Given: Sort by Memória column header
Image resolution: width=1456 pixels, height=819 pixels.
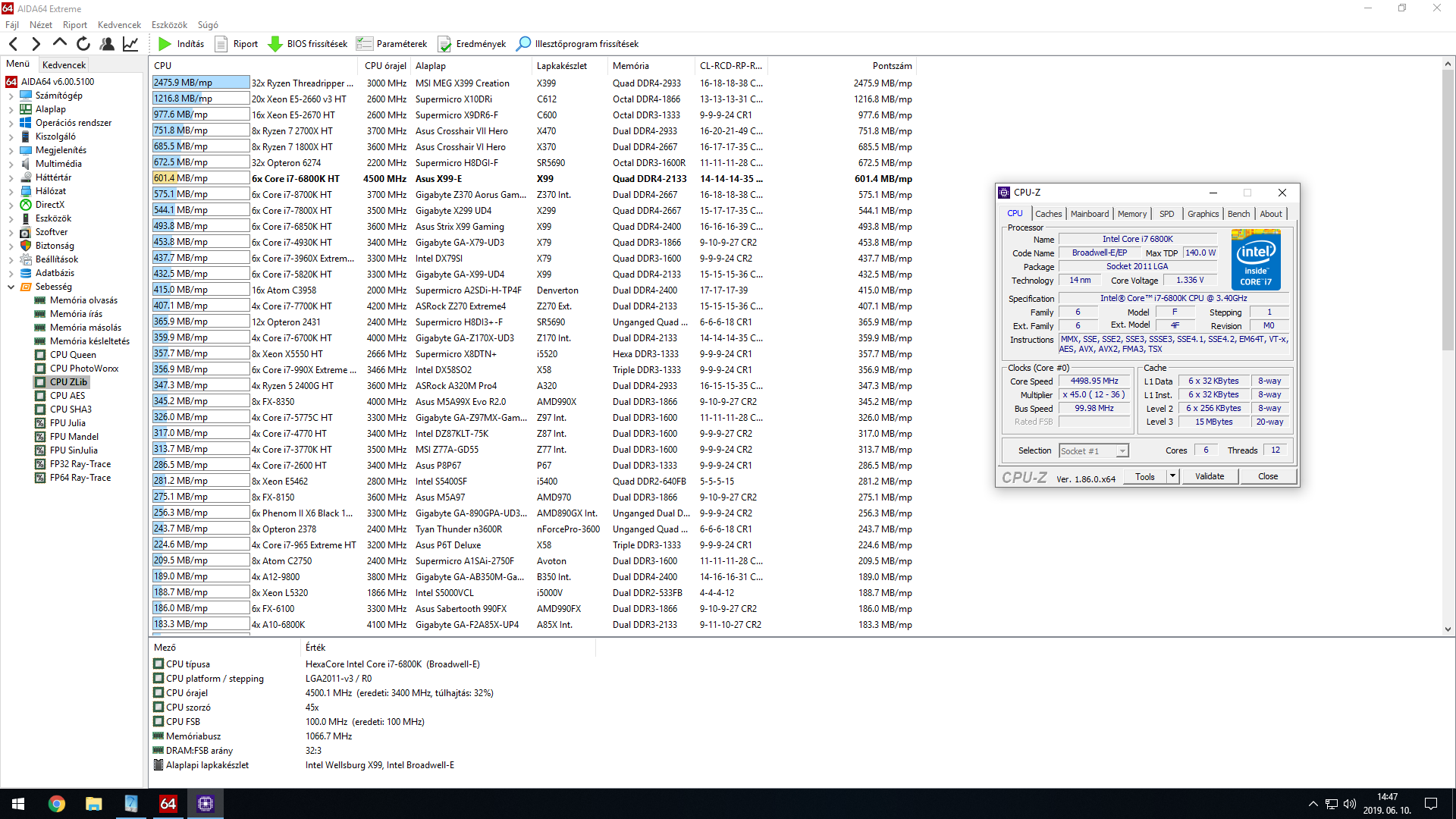Looking at the screenshot, I should [x=630, y=66].
